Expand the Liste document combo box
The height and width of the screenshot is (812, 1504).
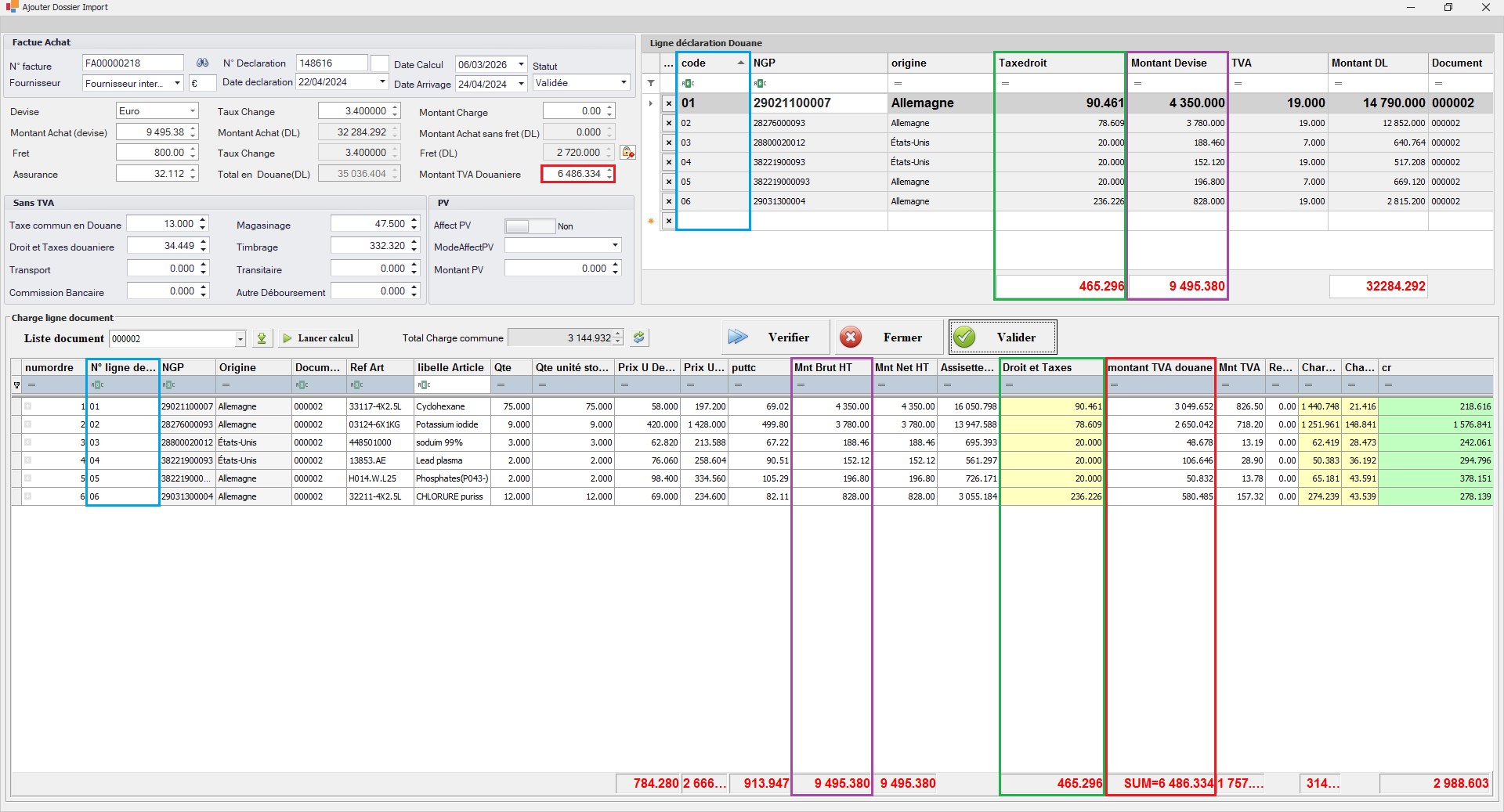pyautogui.click(x=240, y=339)
